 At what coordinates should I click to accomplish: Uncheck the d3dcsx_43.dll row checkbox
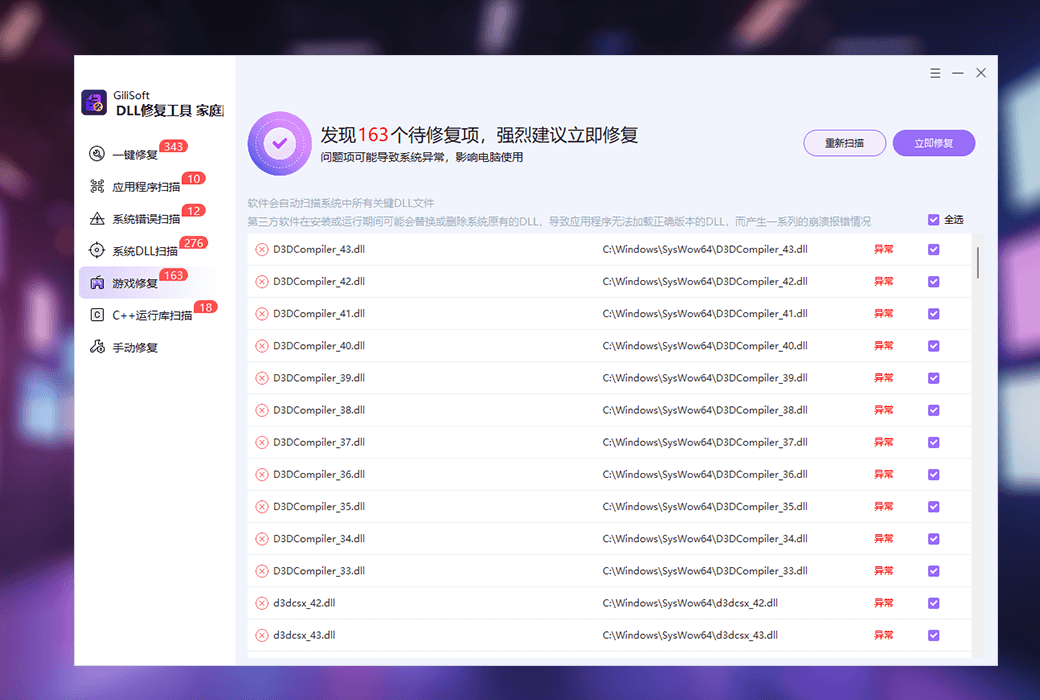tap(933, 636)
